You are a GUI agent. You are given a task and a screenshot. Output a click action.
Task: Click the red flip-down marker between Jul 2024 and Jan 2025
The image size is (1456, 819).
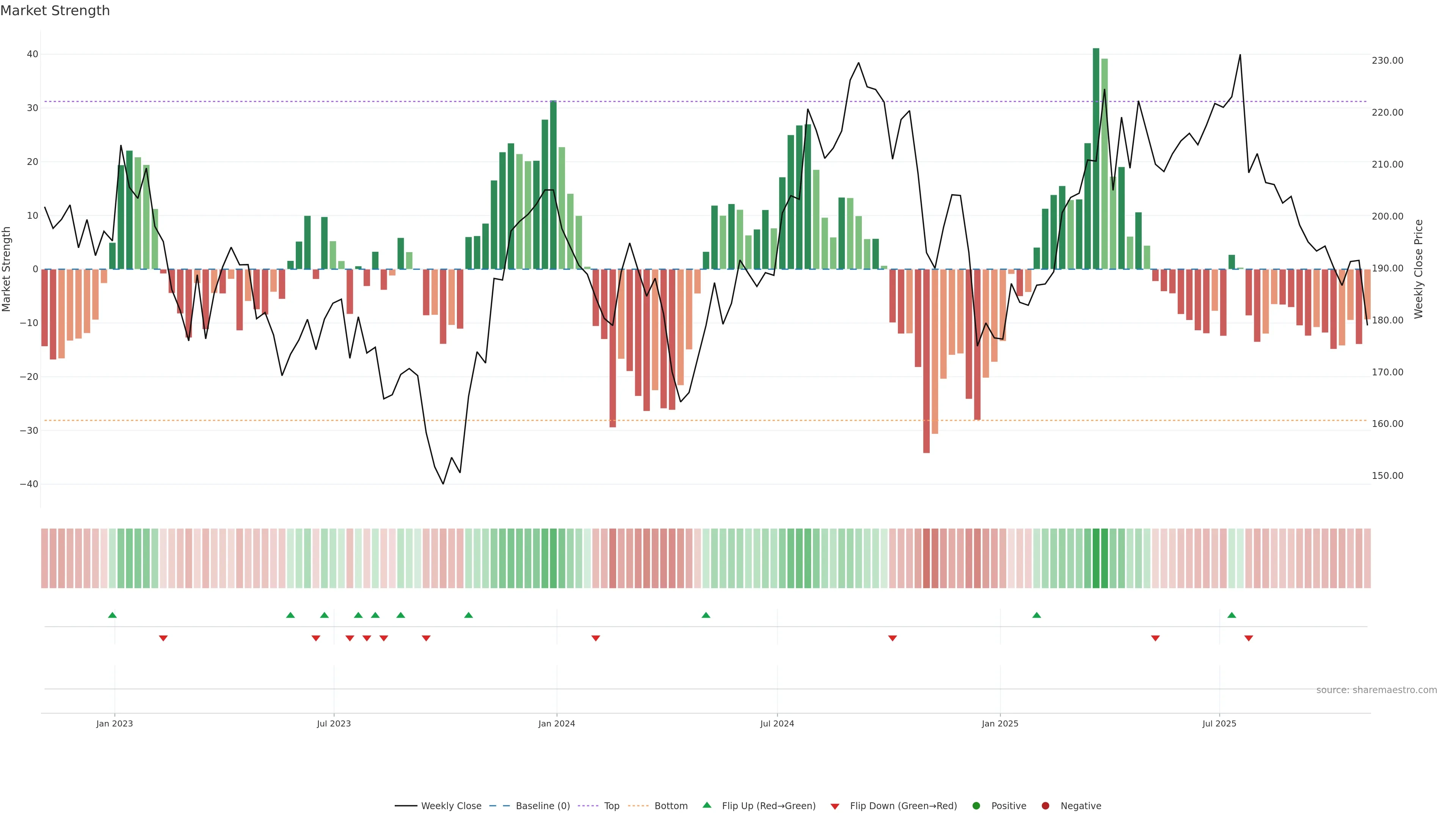(x=893, y=638)
